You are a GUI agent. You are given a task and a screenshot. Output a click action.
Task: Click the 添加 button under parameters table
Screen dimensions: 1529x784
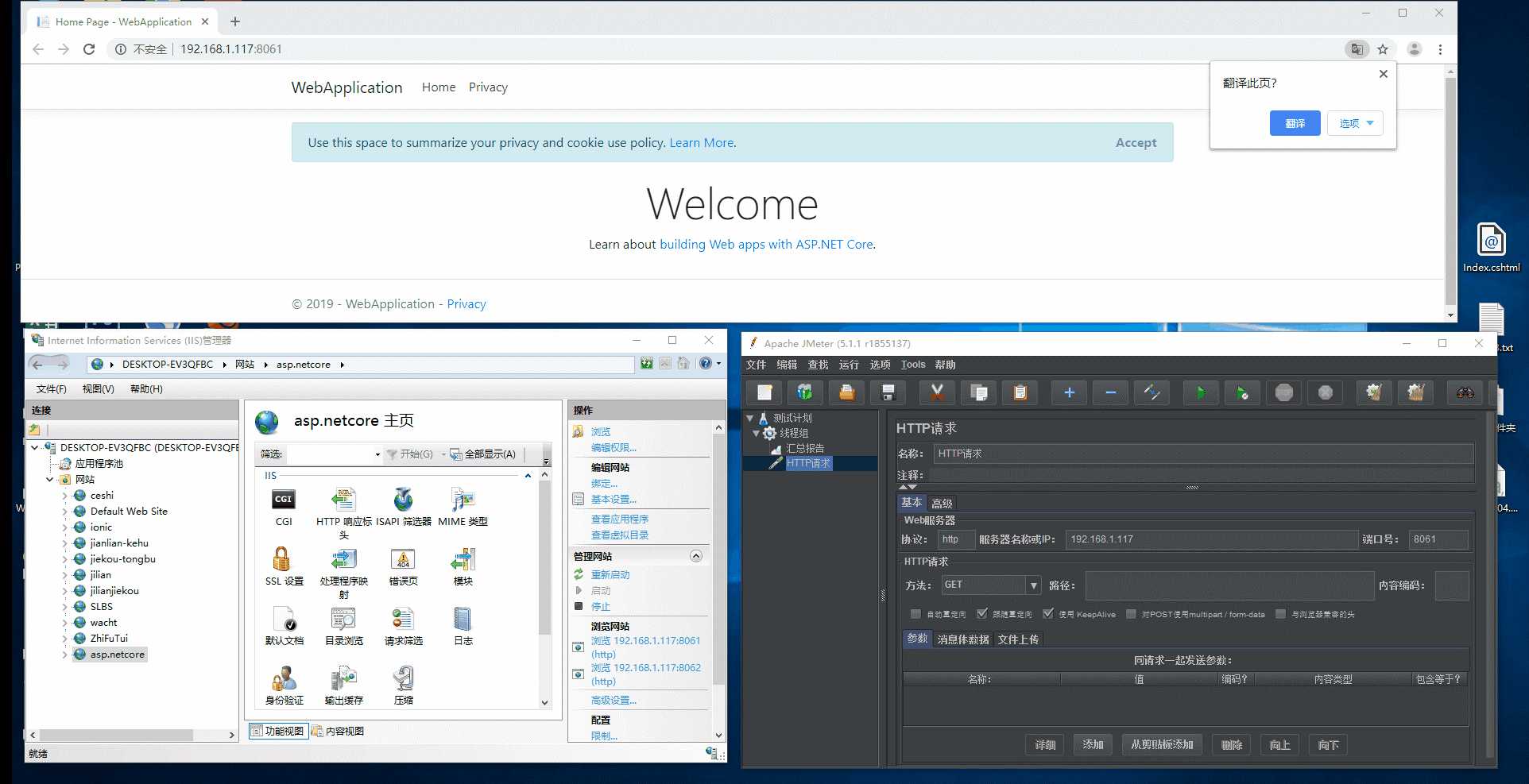tap(1094, 744)
